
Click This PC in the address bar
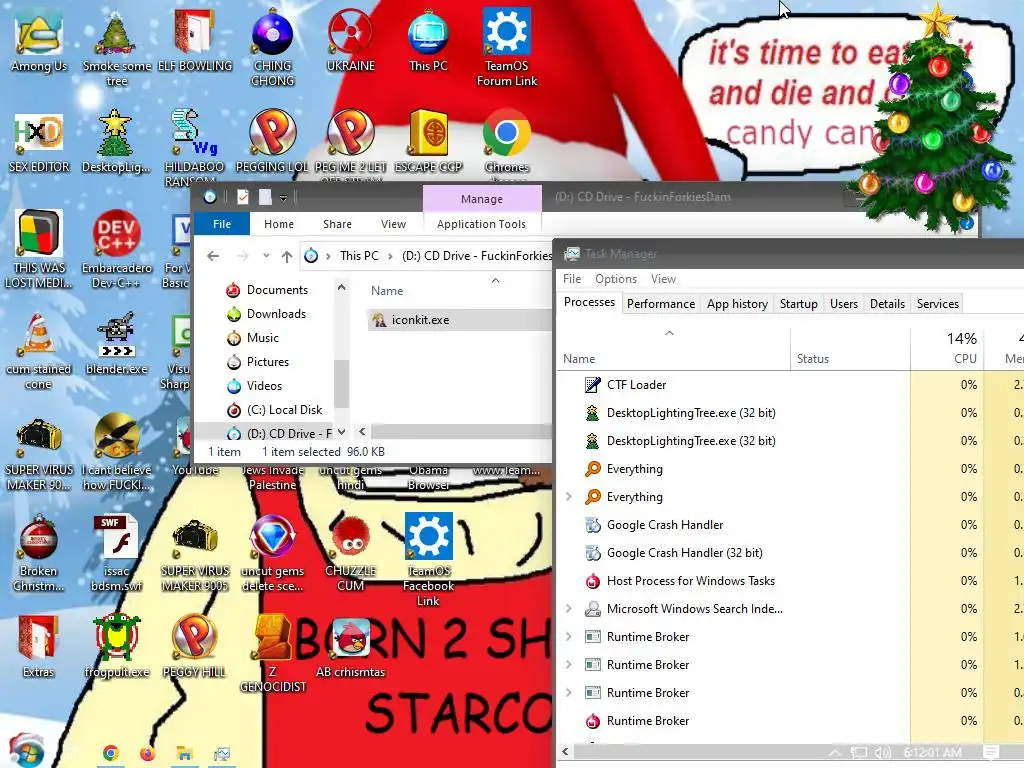[359, 256]
